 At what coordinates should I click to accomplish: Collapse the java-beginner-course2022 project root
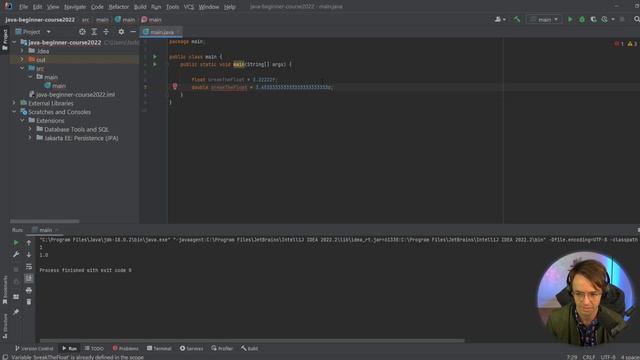[14, 42]
